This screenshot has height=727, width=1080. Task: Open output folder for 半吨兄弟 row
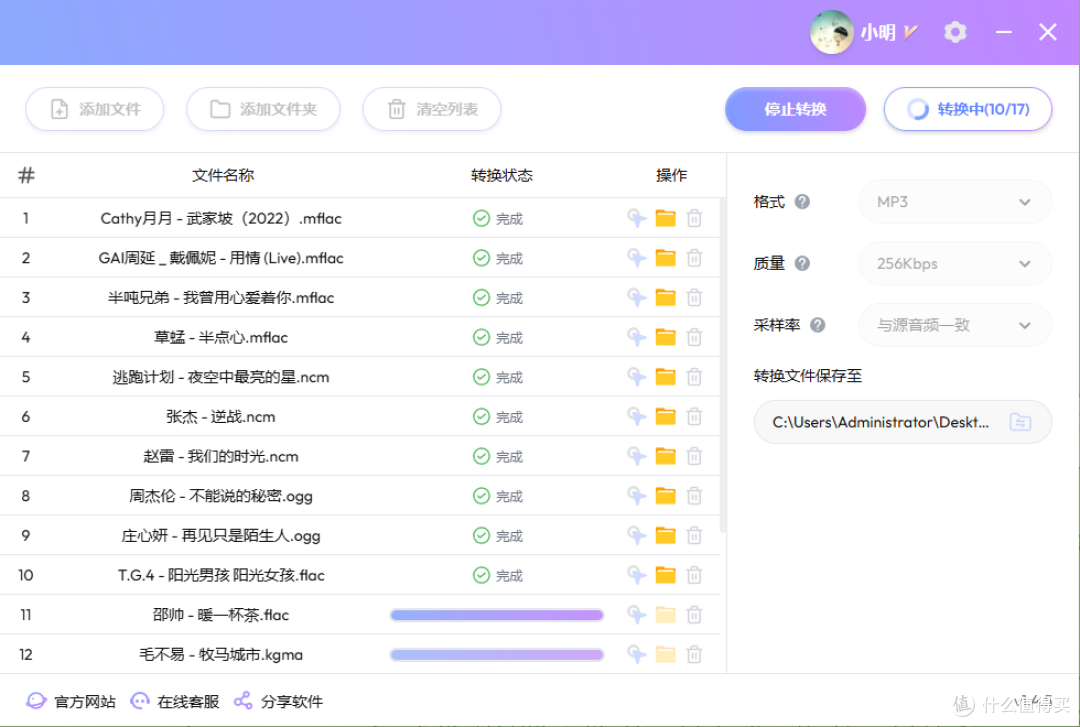click(x=665, y=298)
